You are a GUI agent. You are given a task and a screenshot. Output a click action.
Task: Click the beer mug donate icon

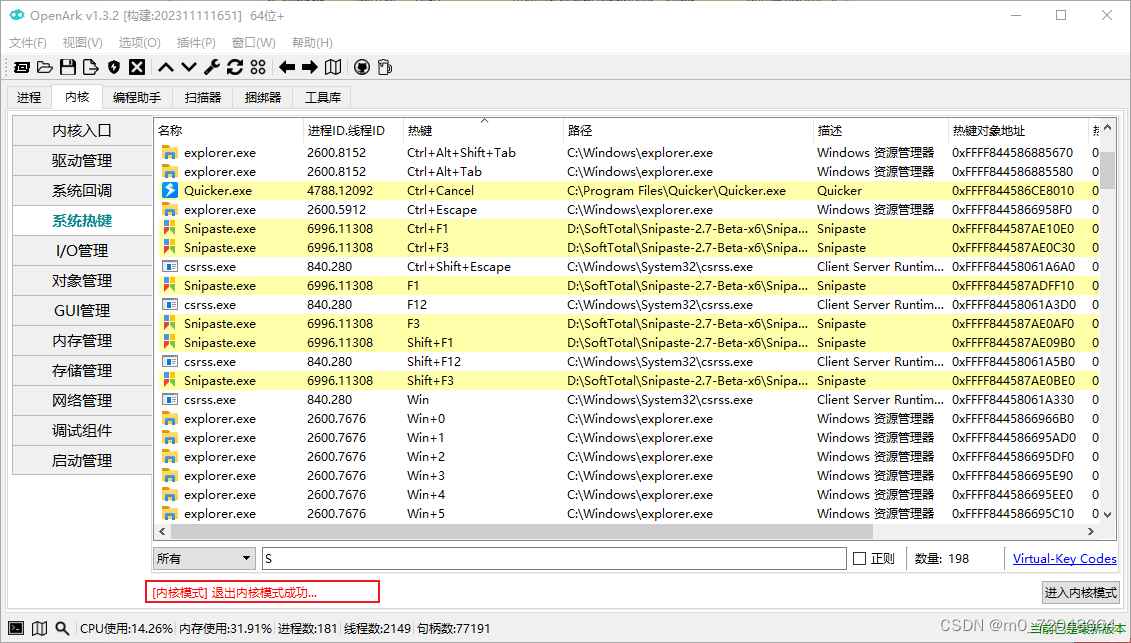click(384, 67)
